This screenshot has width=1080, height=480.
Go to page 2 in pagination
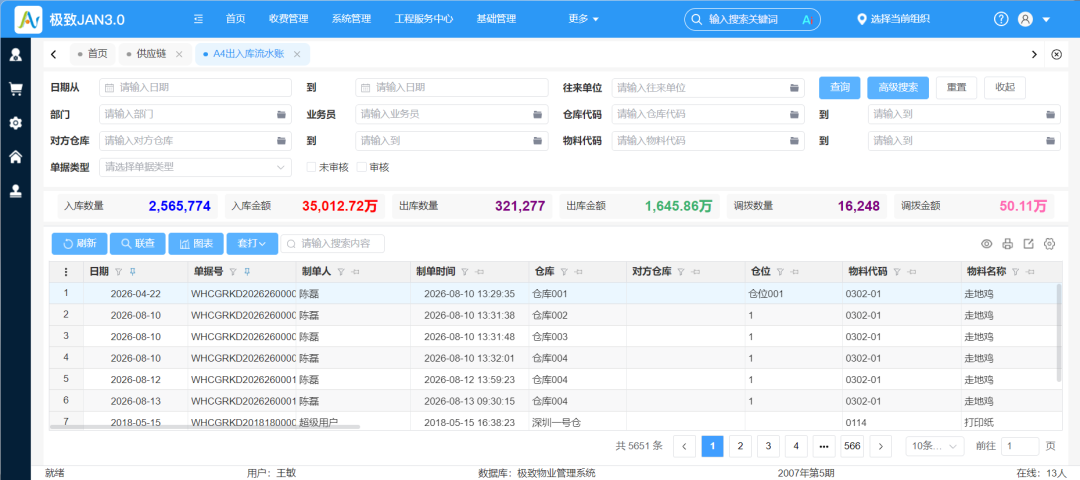[740, 446]
